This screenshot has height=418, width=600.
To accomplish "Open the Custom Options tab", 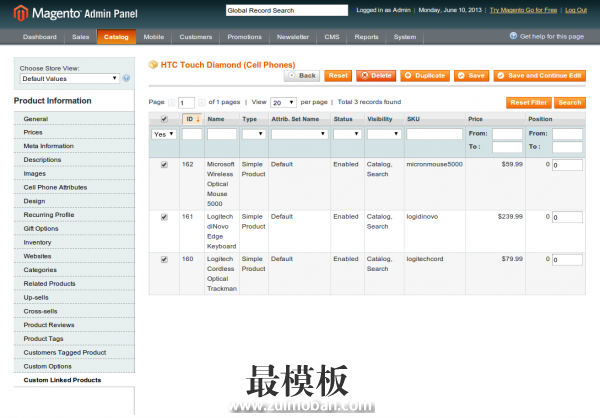I will coord(74,366).
